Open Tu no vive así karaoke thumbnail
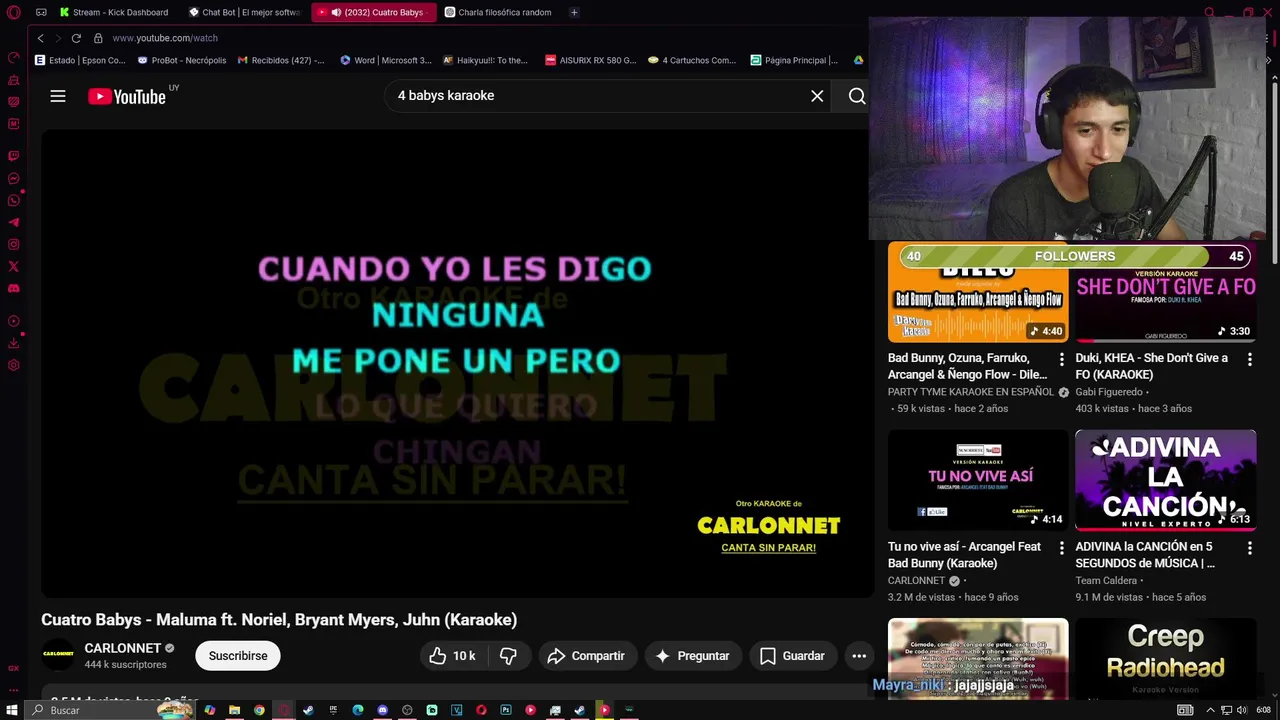1280x720 pixels. coord(978,480)
